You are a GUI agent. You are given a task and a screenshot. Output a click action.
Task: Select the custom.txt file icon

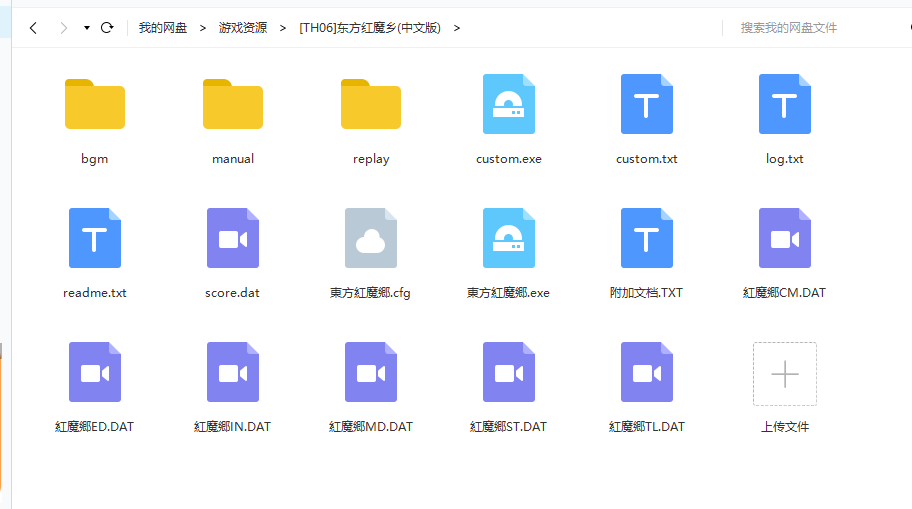tap(647, 104)
